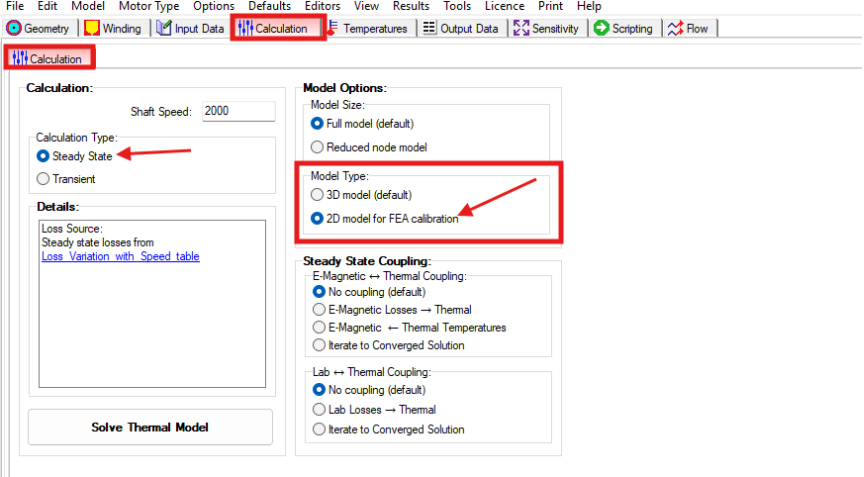Click the Geometry tab icon

(x=14, y=28)
